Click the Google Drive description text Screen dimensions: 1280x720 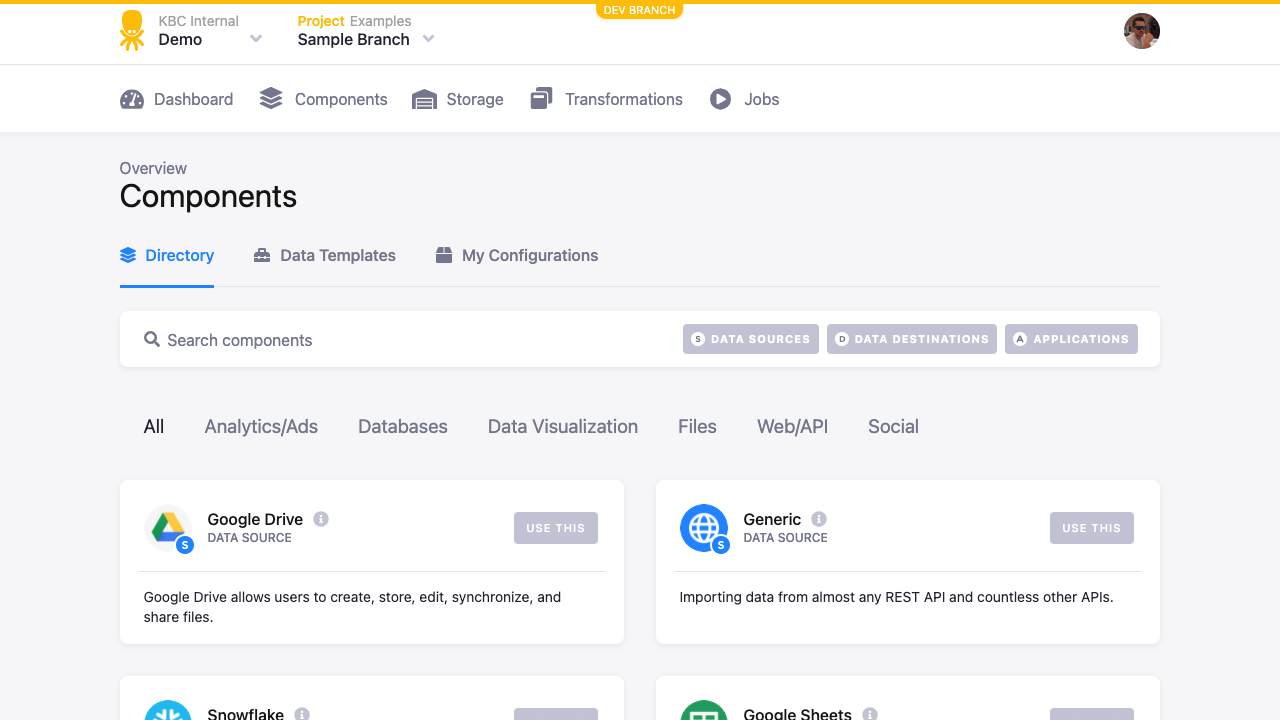point(353,607)
